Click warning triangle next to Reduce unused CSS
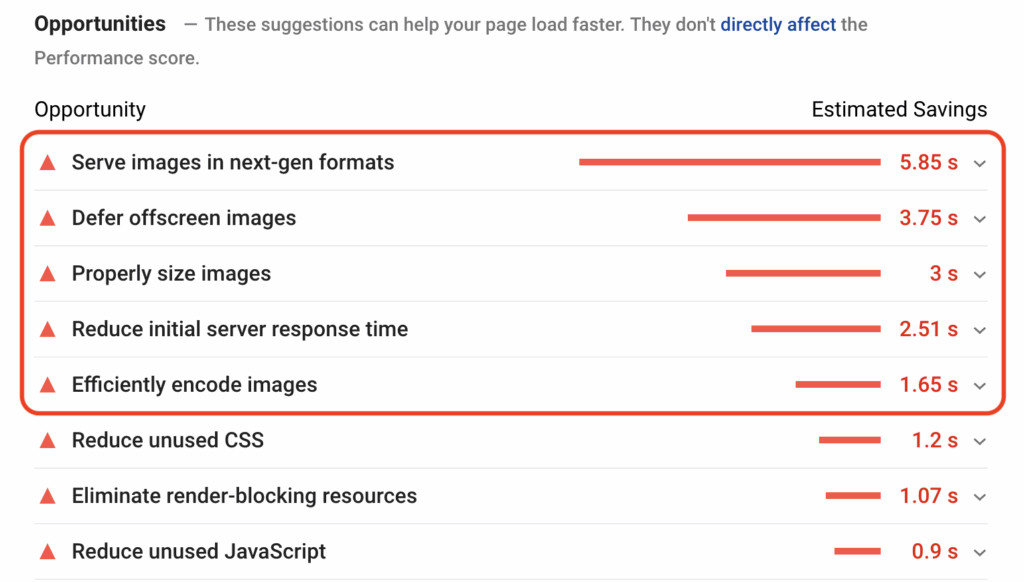Image resolution: width=1024 pixels, height=582 pixels. [x=47, y=440]
